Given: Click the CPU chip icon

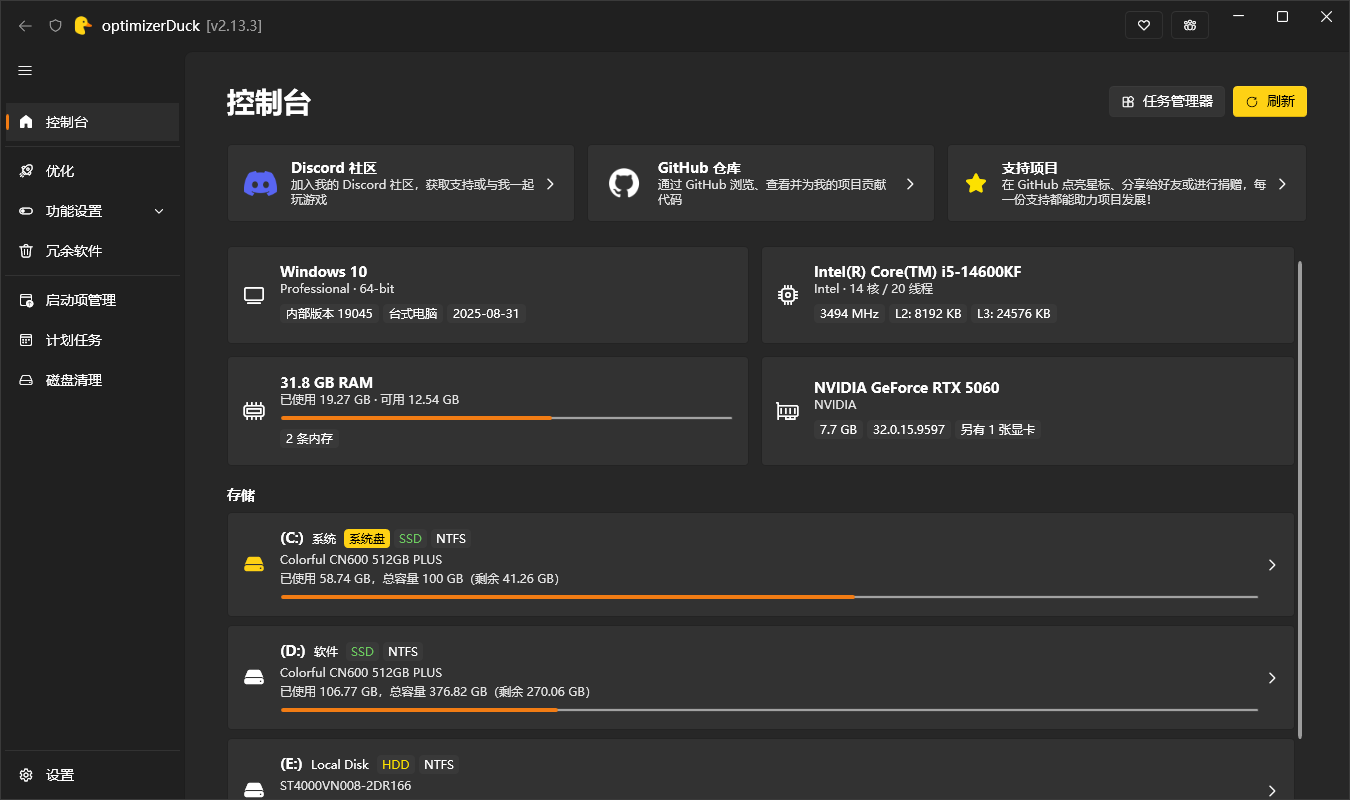Looking at the screenshot, I should click(788, 295).
